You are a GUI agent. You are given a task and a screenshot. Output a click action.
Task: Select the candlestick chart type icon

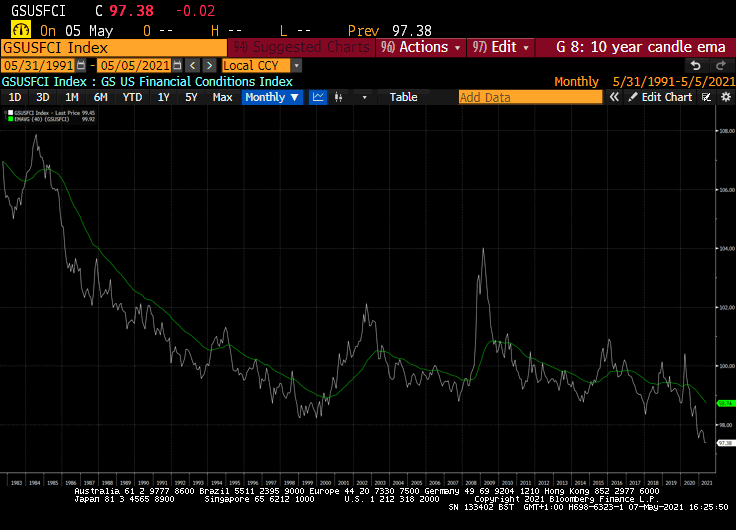(341, 97)
